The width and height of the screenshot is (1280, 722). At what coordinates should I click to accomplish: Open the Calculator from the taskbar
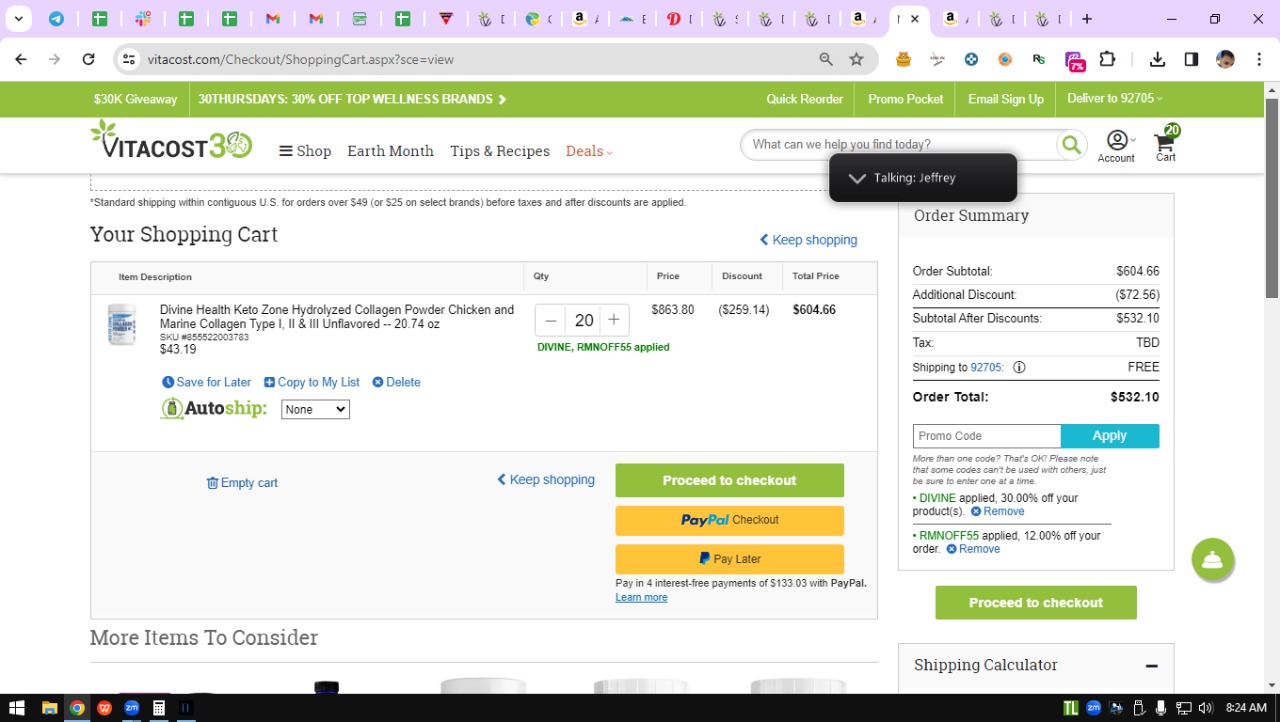[158, 708]
